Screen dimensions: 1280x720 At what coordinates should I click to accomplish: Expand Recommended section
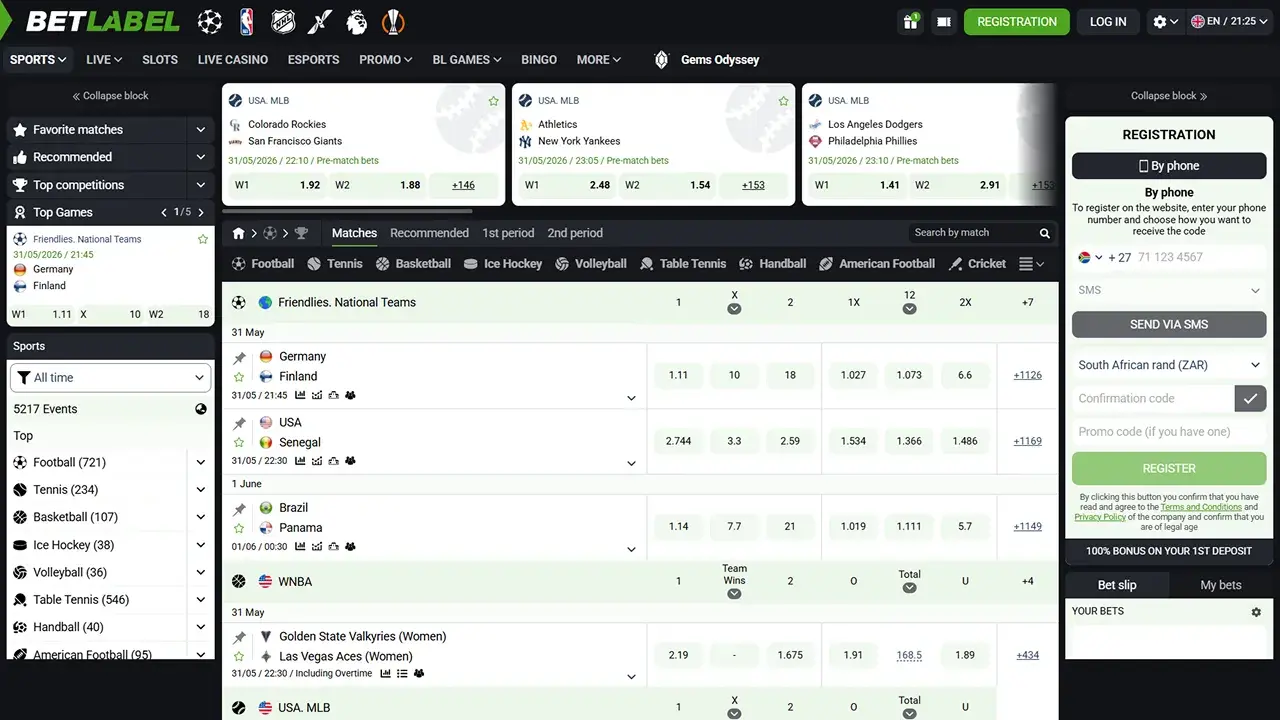coord(201,157)
